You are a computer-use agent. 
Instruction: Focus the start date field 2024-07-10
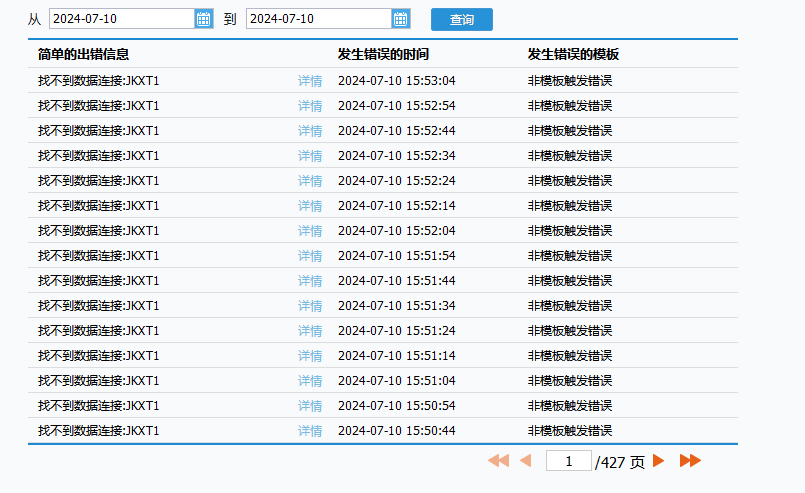point(122,19)
